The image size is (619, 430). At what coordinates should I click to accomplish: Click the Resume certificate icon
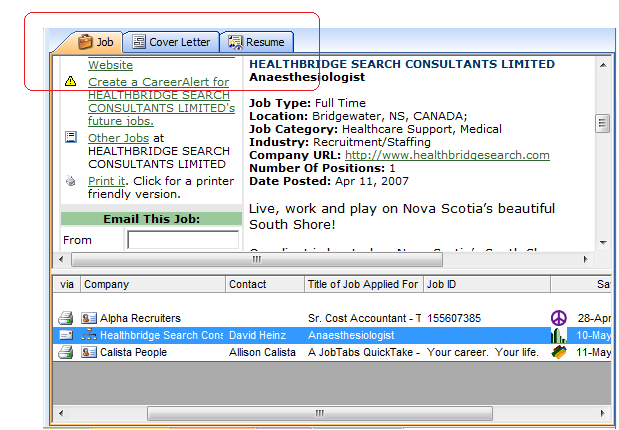[235, 42]
